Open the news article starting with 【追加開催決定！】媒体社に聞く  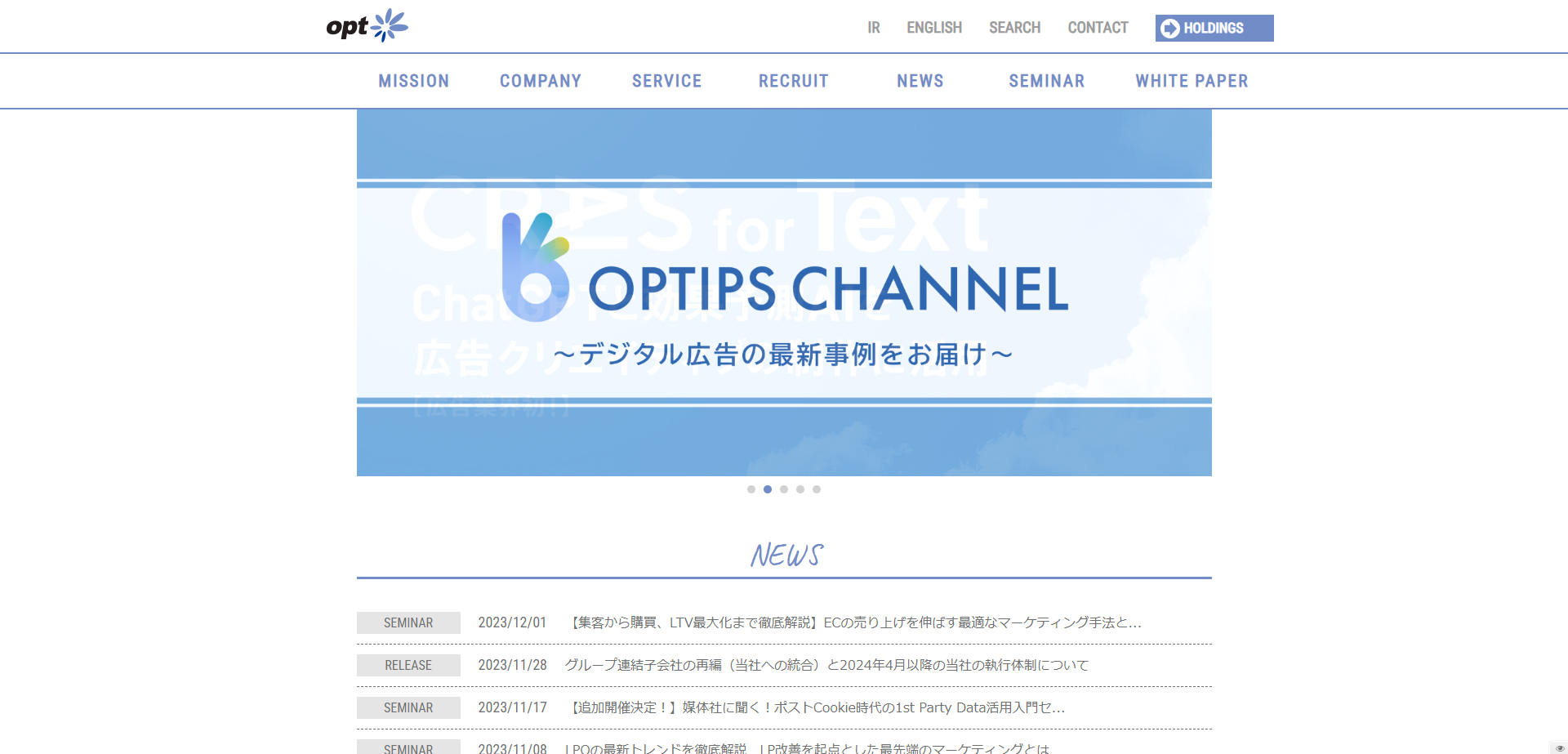[x=815, y=707]
